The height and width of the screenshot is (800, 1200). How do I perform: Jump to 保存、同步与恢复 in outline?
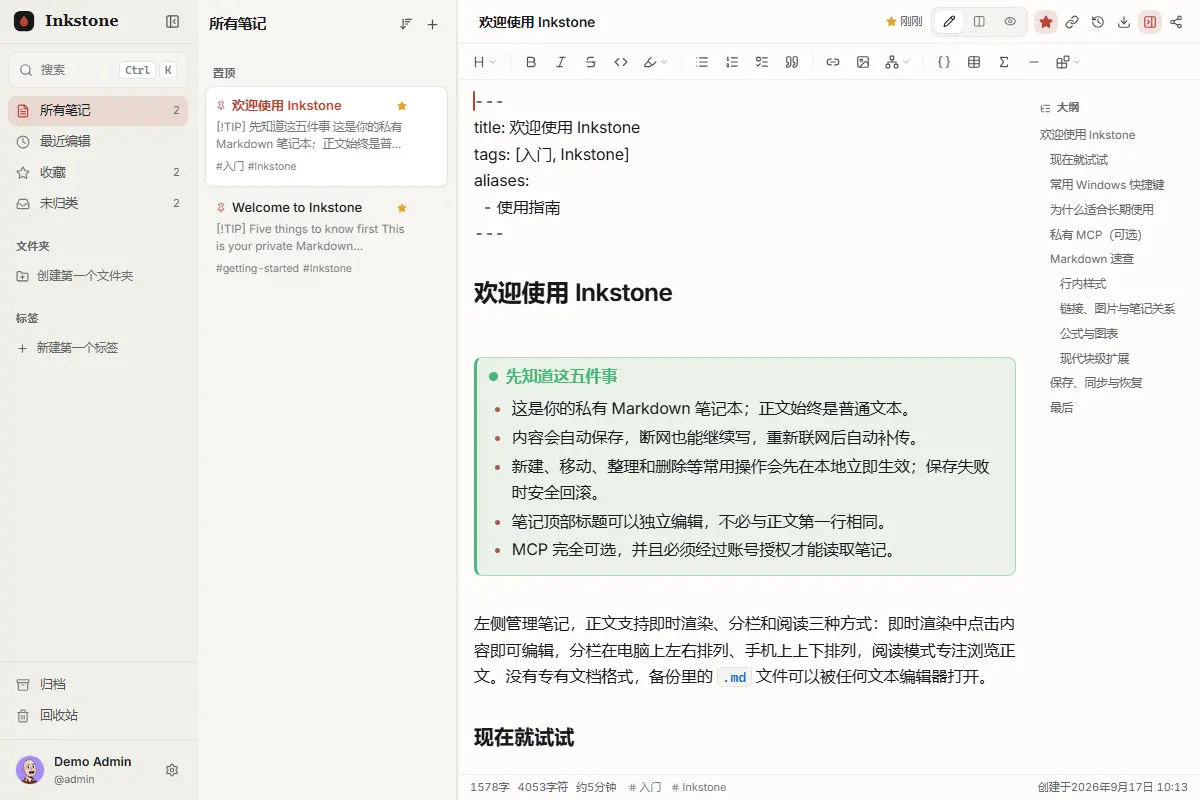[1096, 383]
